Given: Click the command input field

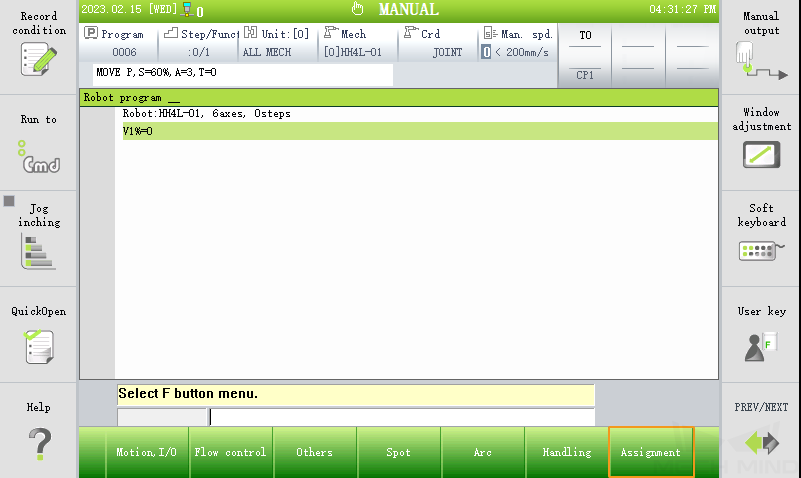Looking at the screenshot, I should point(402,417).
